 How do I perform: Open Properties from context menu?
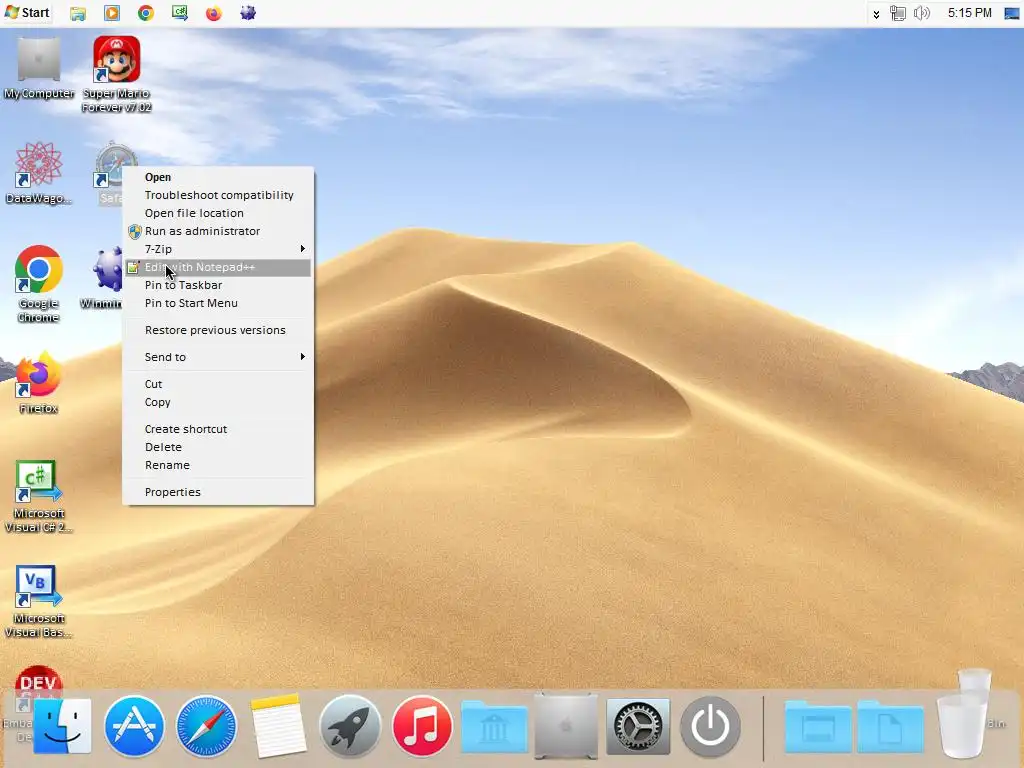[217, 492]
